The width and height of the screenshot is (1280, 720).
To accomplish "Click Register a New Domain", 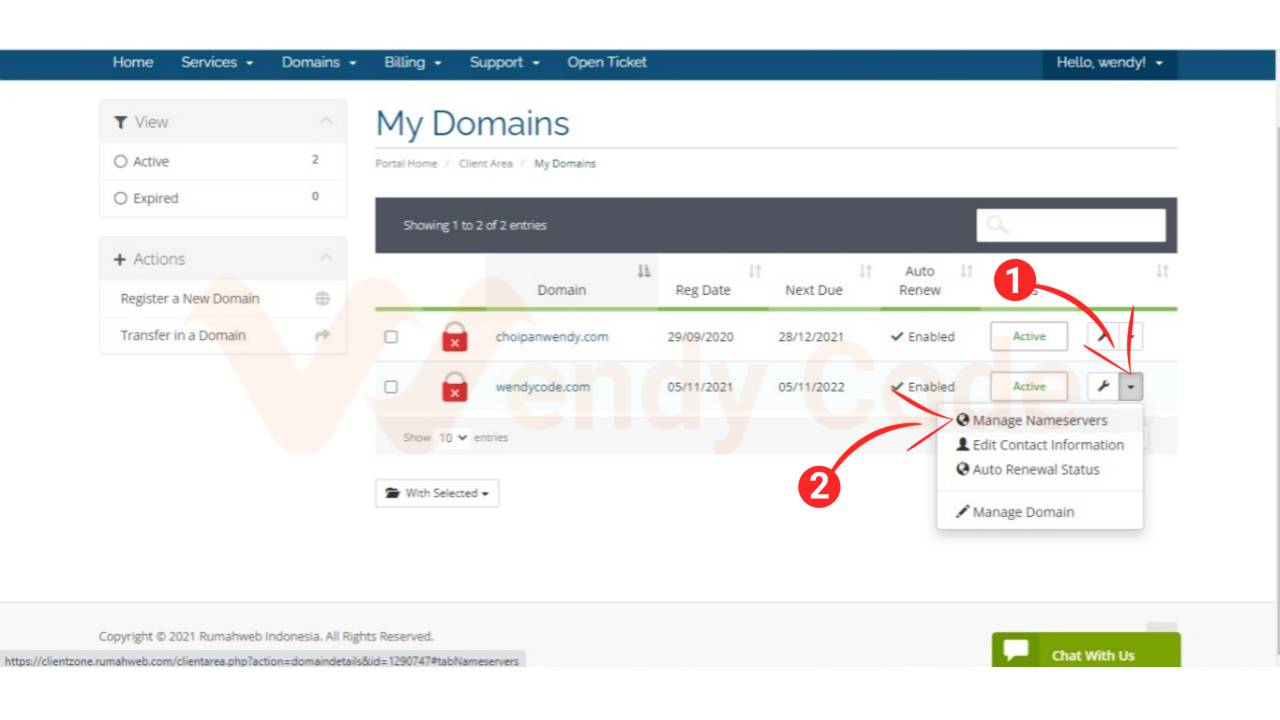I will (x=190, y=299).
